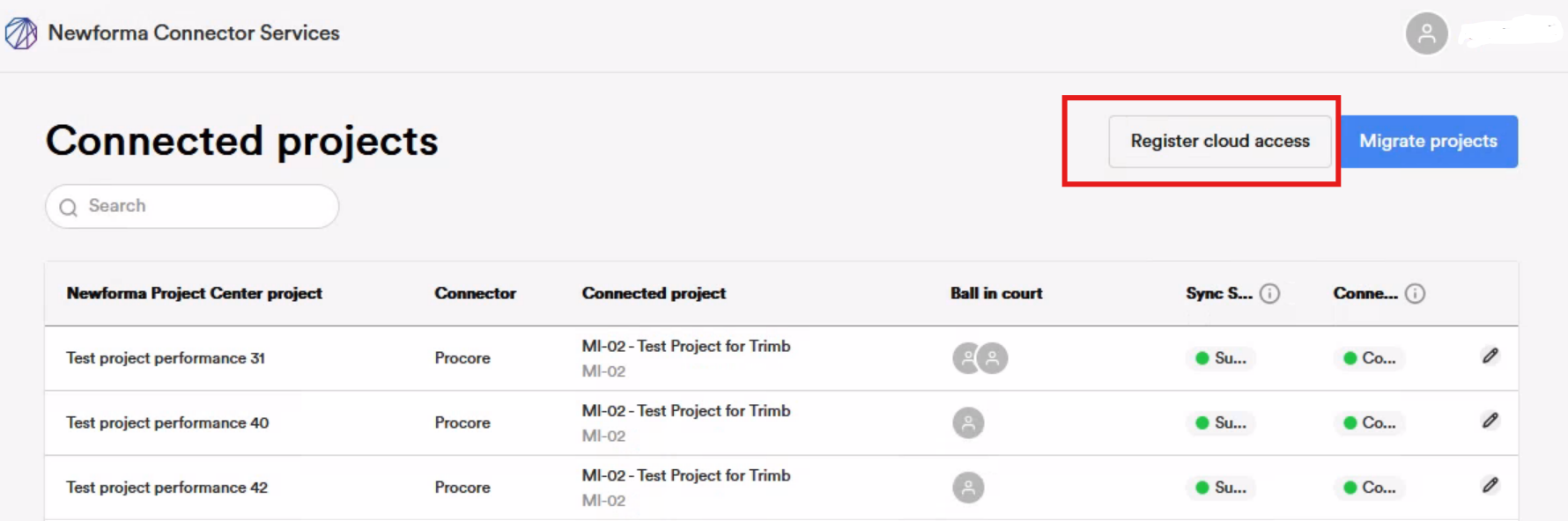Click ball in court avatar for performance 42
The width and height of the screenshot is (1568, 521).
(968, 488)
